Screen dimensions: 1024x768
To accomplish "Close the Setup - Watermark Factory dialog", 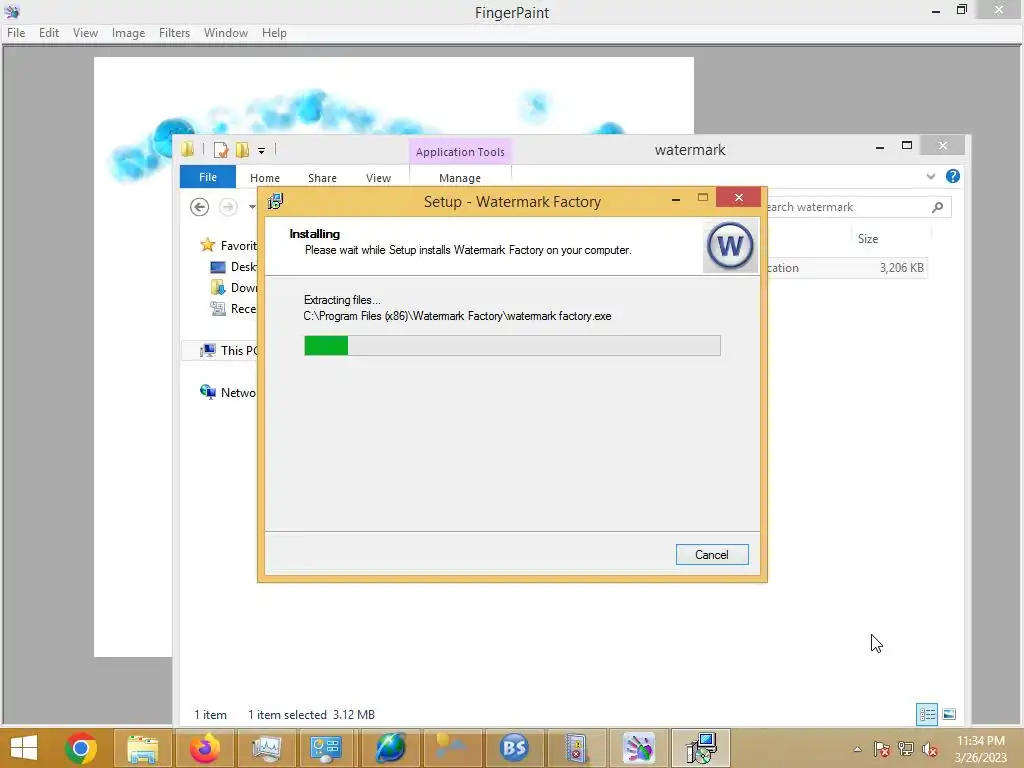I will pyautogui.click(x=739, y=197).
